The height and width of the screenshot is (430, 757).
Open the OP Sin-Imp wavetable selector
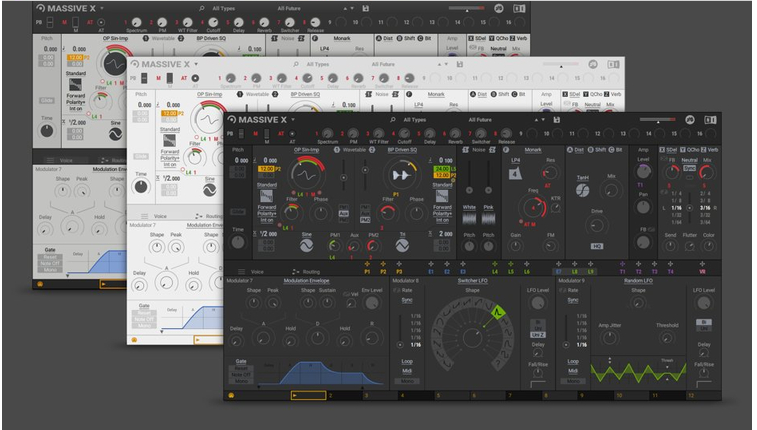(x=306, y=150)
